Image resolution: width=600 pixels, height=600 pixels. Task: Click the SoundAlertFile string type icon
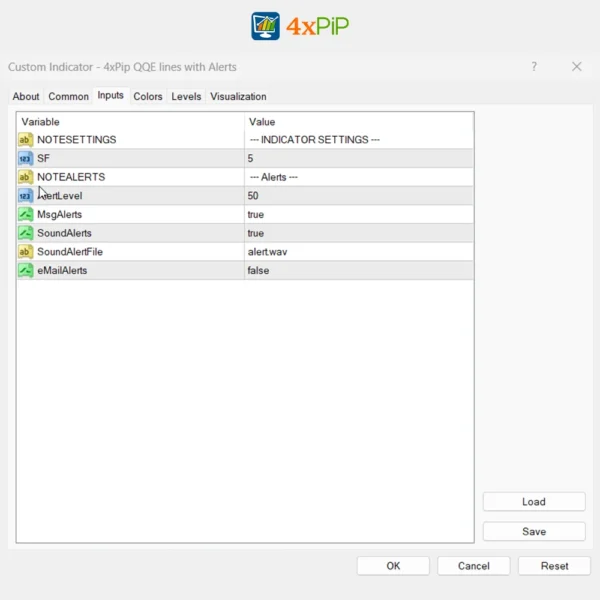(26, 252)
